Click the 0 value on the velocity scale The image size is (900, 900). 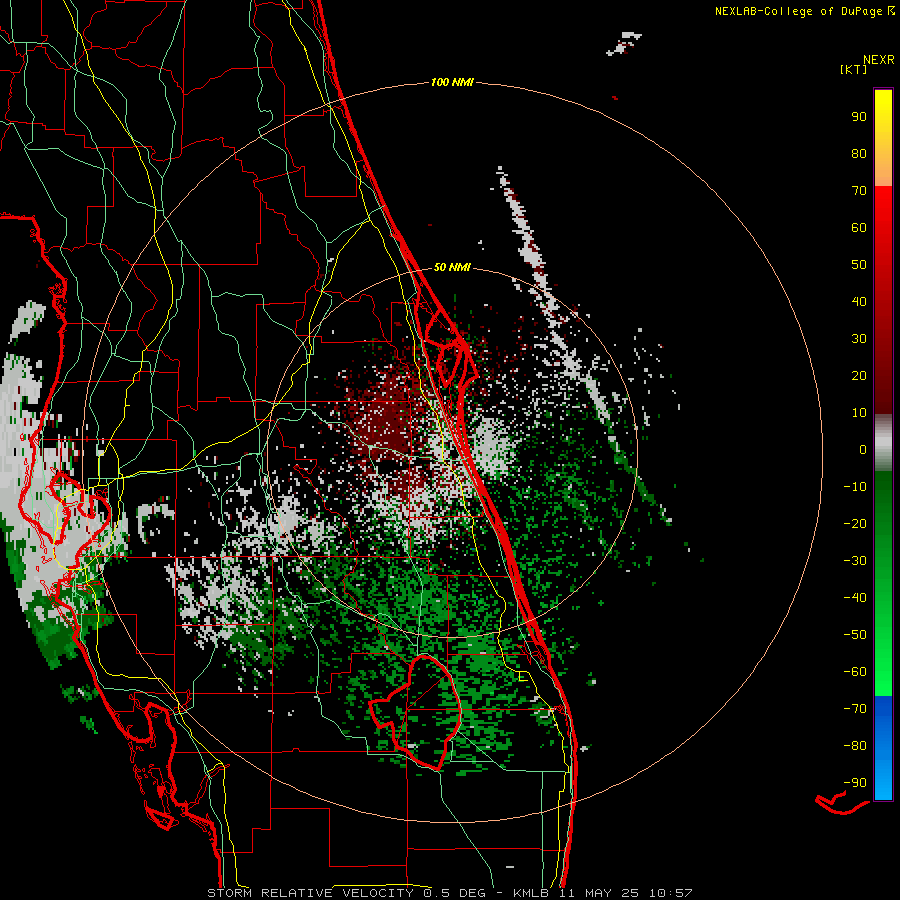[863, 449]
